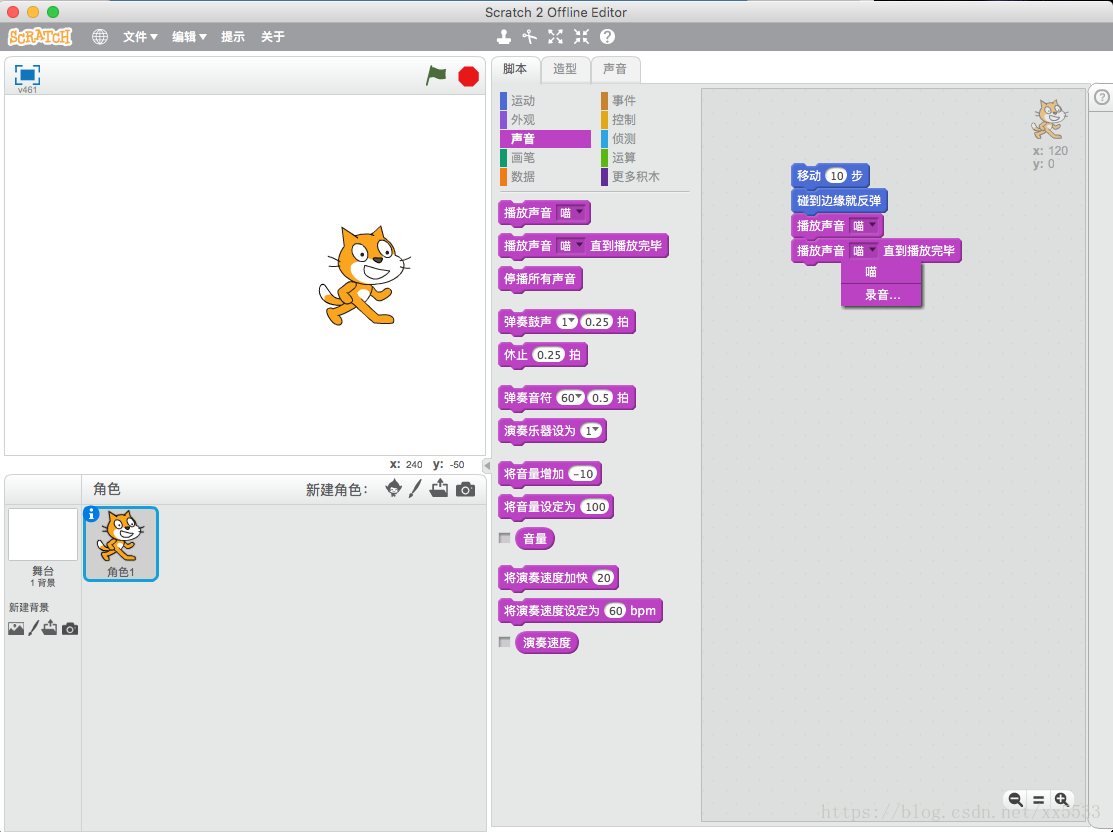Collapse the stage using the small arrow
Image resolution: width=1113 pixels, height=832 pixels.
point(486,466)
